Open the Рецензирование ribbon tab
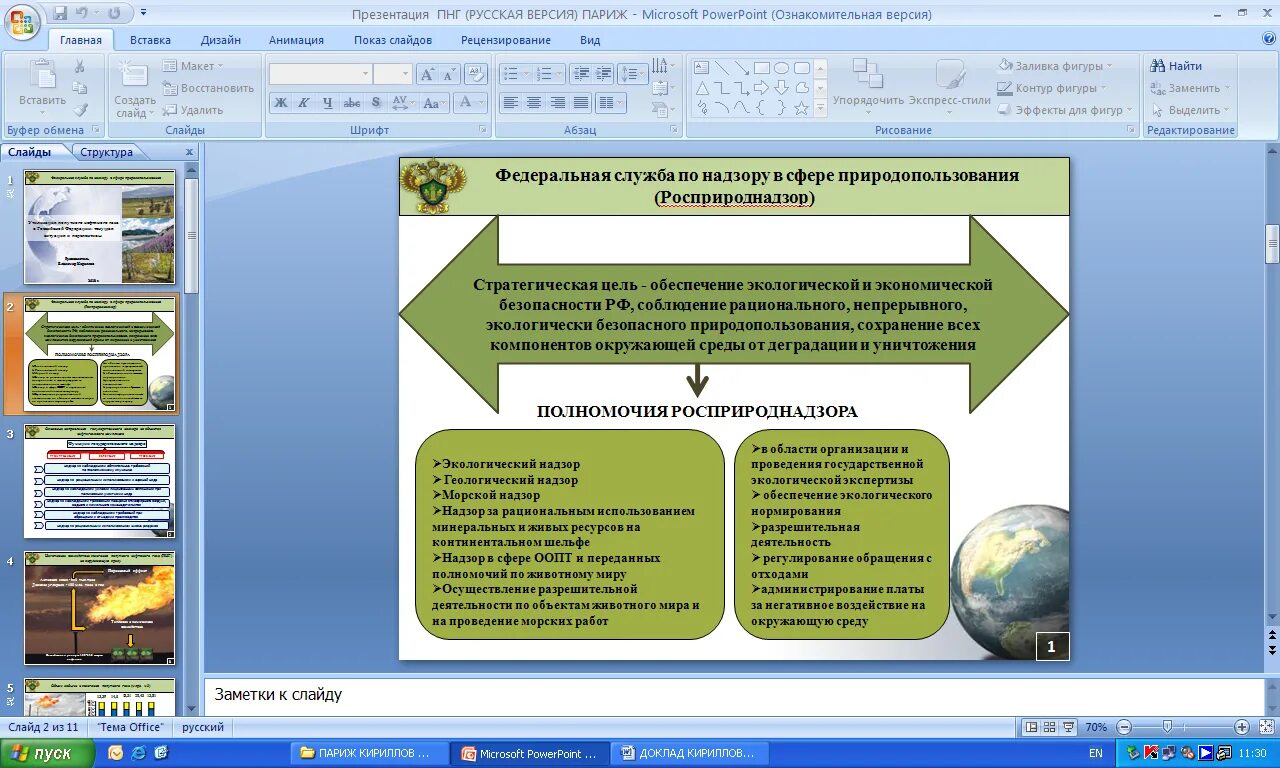 (x=506, y=40)
